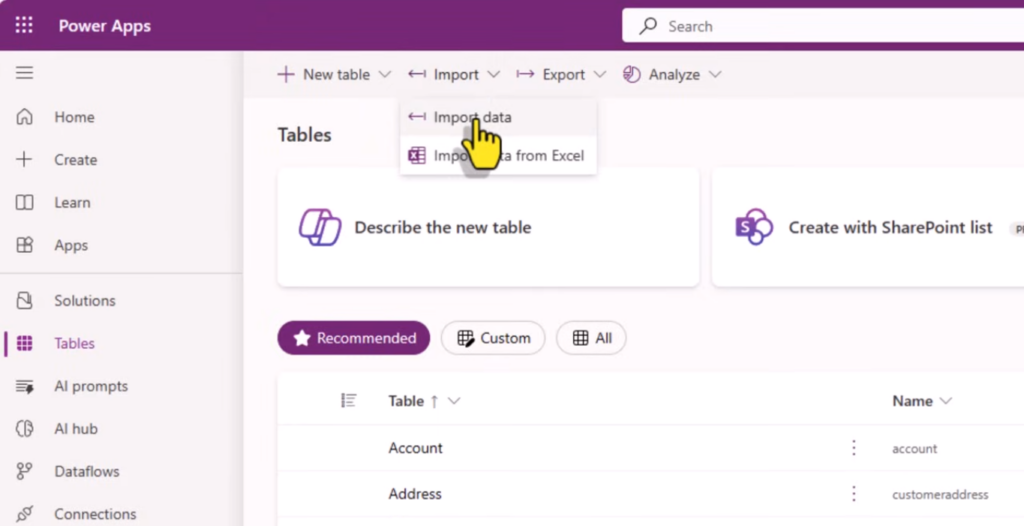This screenshot has width=1024, height=526.
Task: Open the Account row more options dots
Action: pos(854,448)
